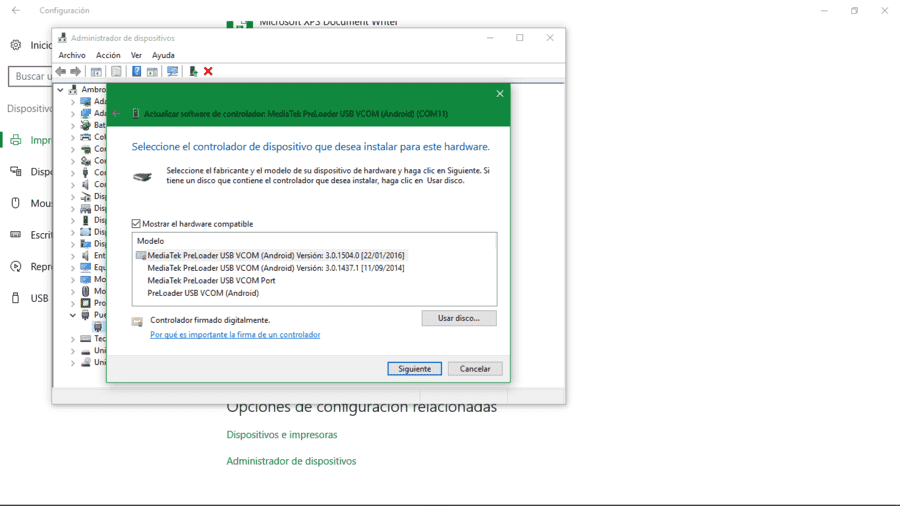This screenshot has width=900, height=506.
Task: Click the computer root icon next to 'Ambro'
Action: click(x=73, y=89)
